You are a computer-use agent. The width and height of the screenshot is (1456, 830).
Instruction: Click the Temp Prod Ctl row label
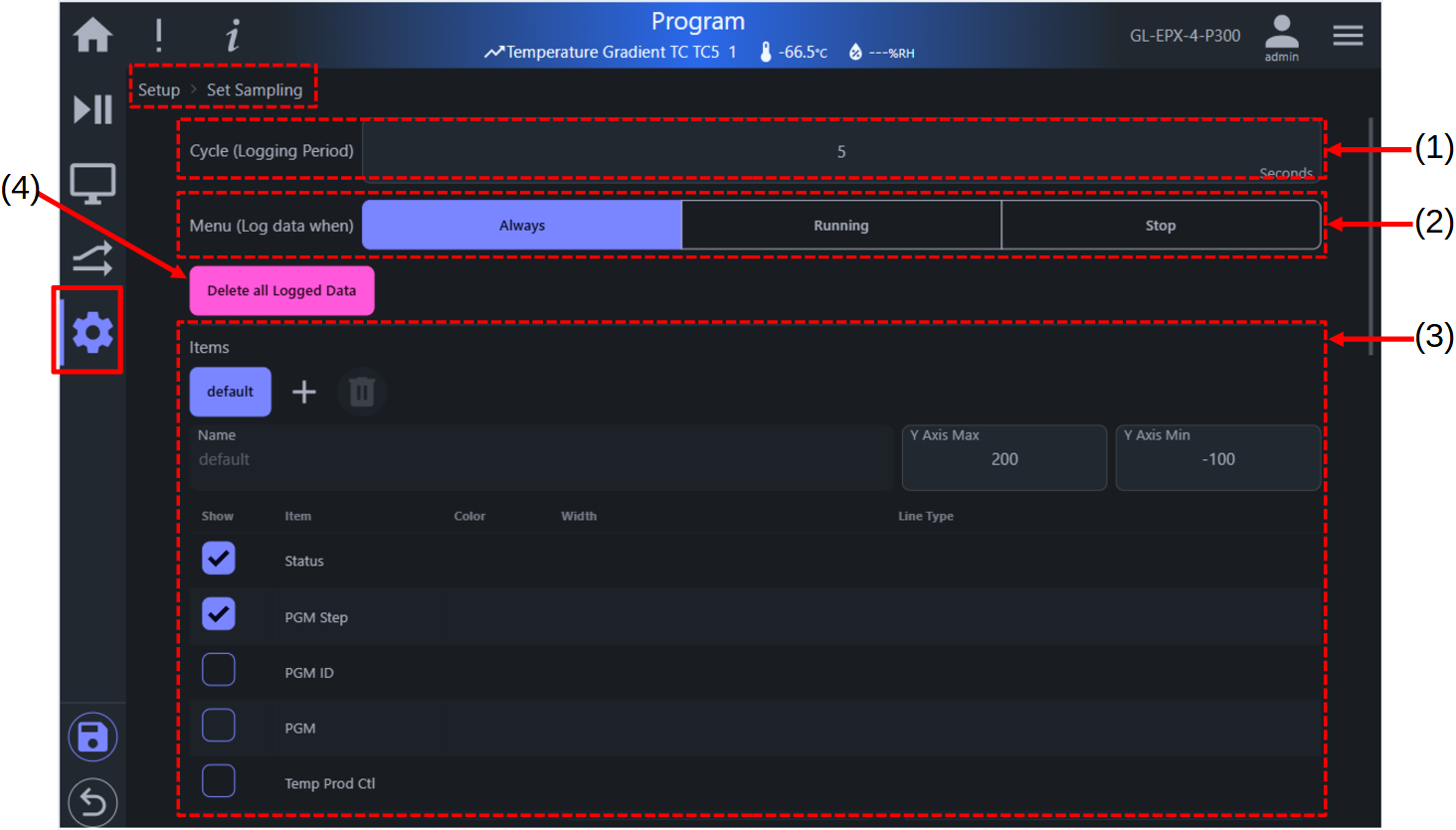click(330, 783)
